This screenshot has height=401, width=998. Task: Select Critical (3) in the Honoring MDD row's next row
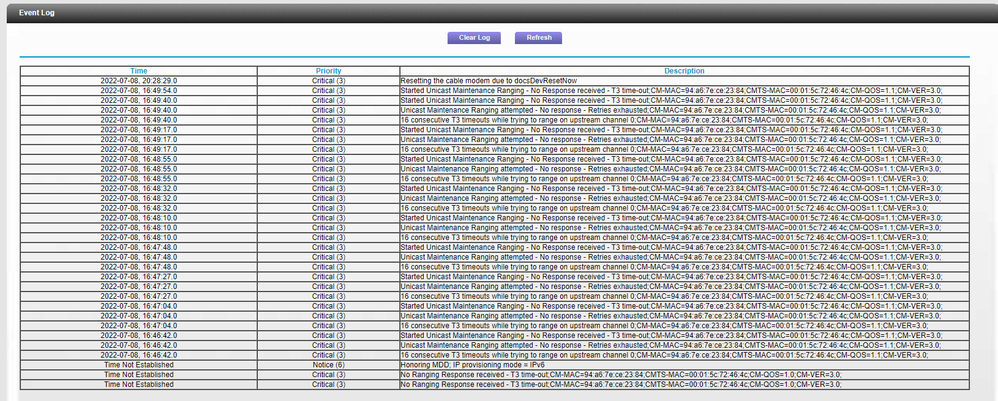[328, 374]
